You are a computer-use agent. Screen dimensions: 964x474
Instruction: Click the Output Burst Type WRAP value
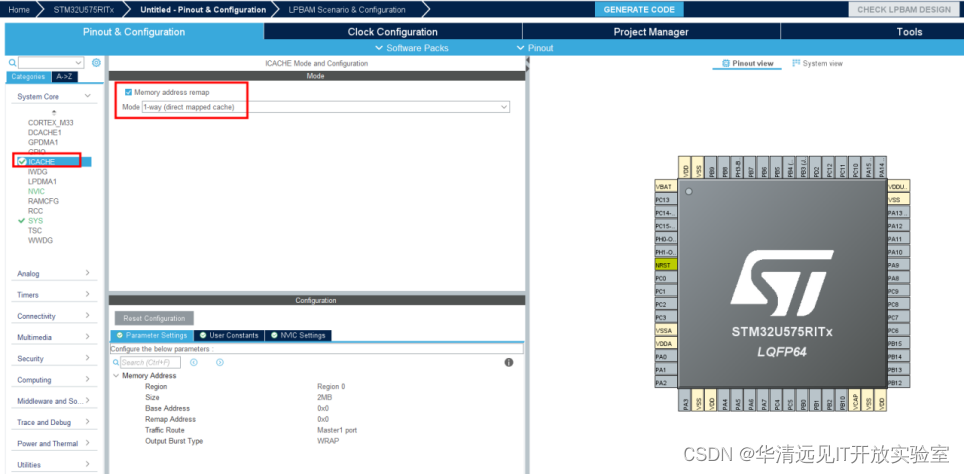328,441
